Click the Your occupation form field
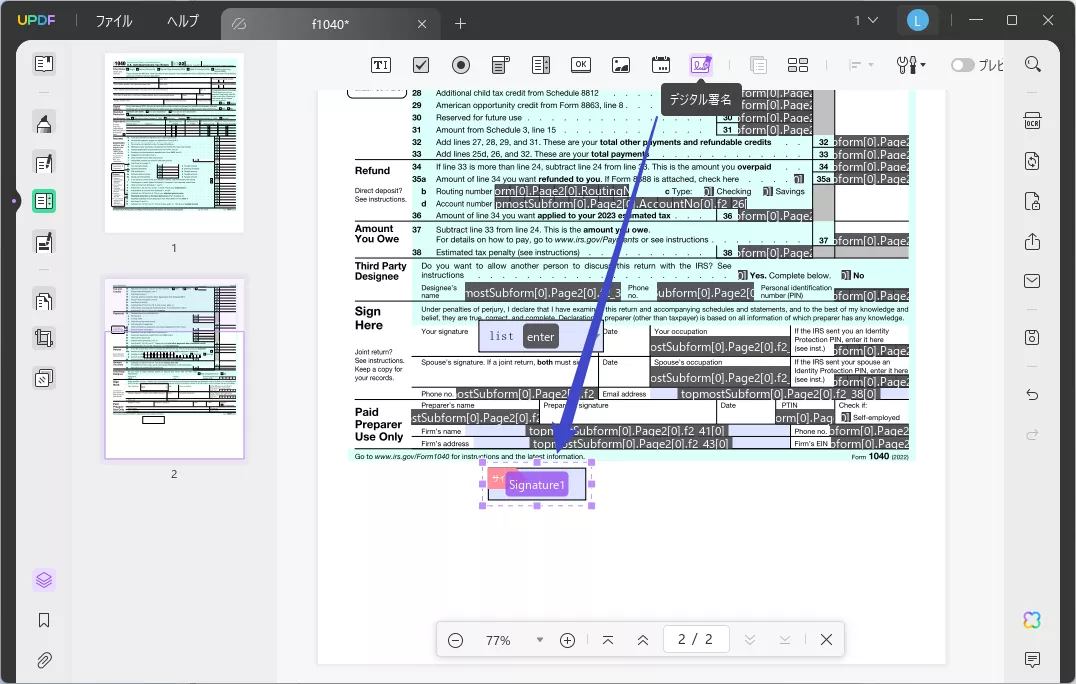This screenshot has width=1076, height=684. [x=720, y=347]
